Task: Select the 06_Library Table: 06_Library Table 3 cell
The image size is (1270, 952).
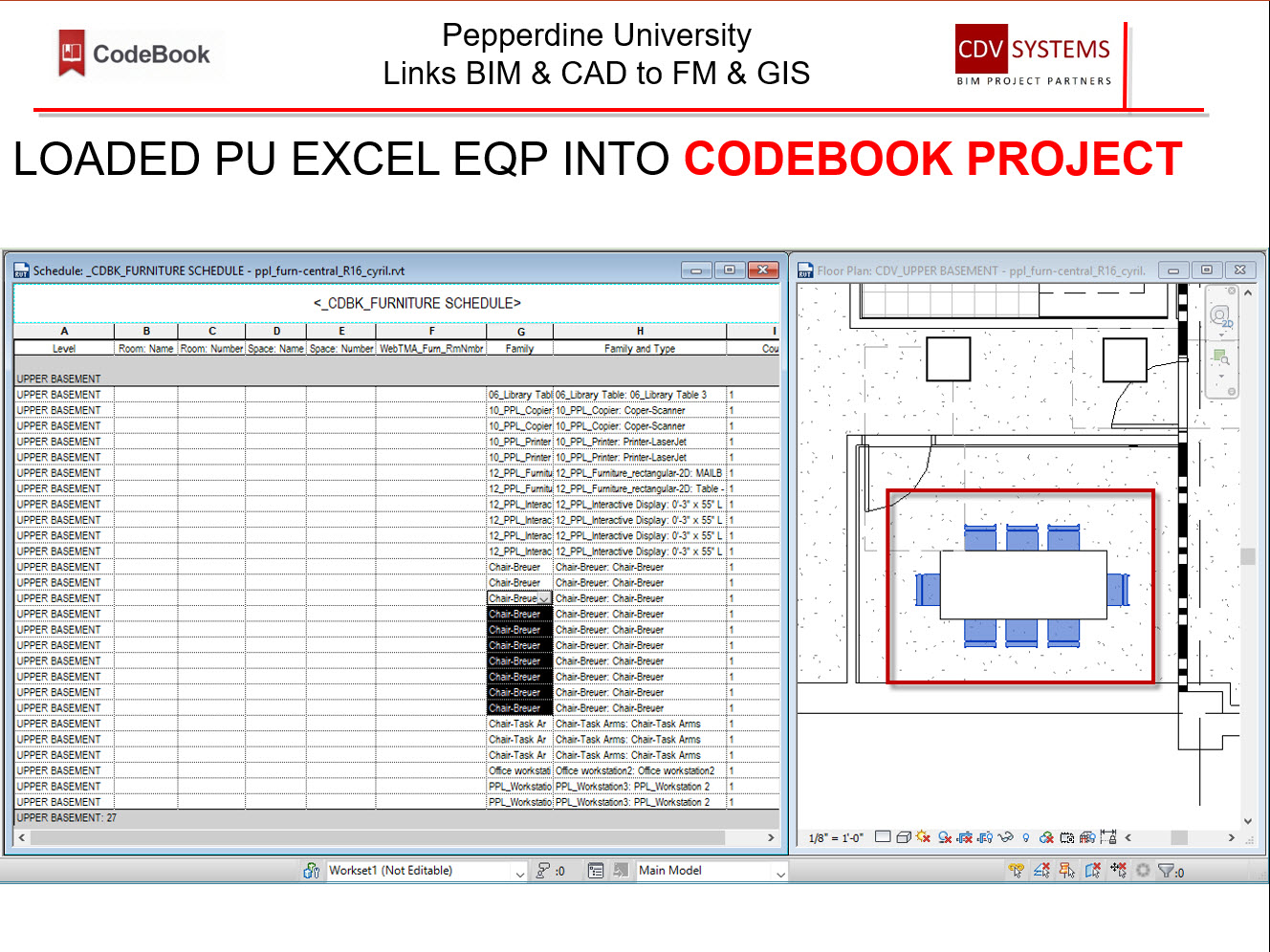Action: pos(640,395)
